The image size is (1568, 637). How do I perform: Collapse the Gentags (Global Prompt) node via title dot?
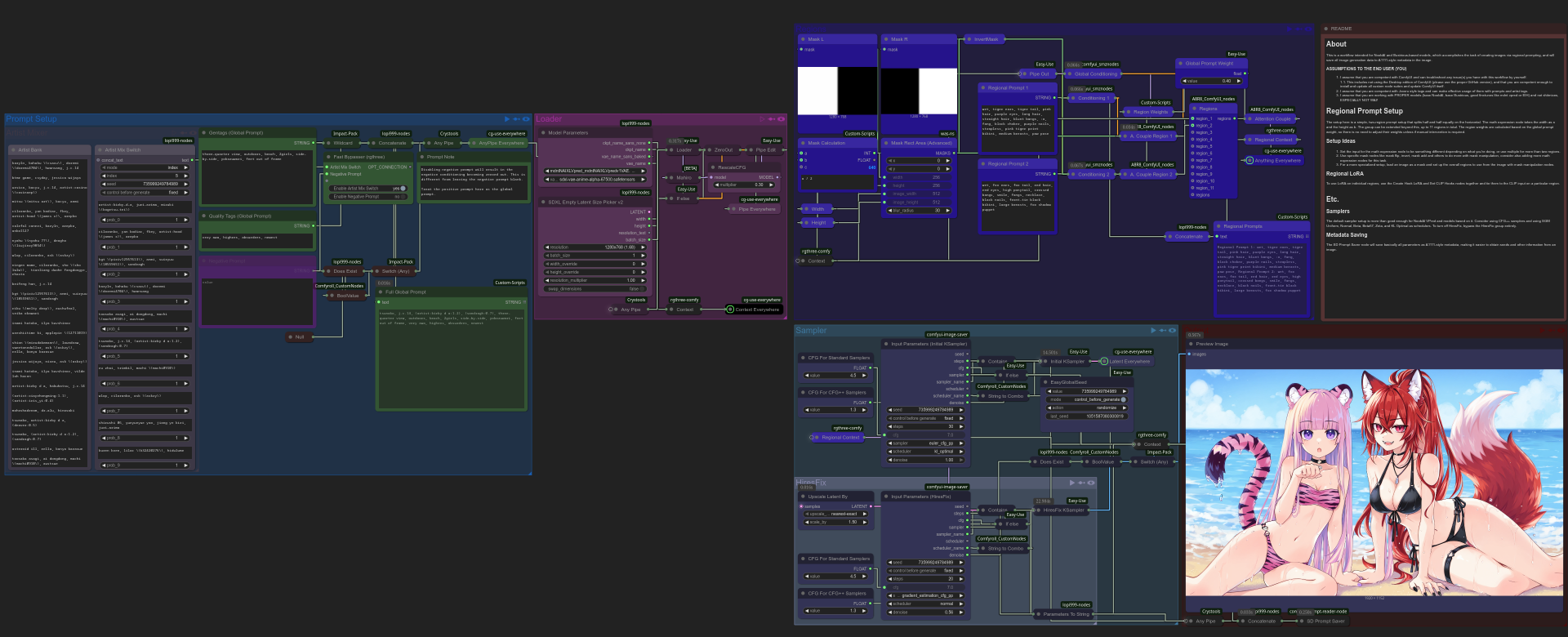(x=204, y=132)
